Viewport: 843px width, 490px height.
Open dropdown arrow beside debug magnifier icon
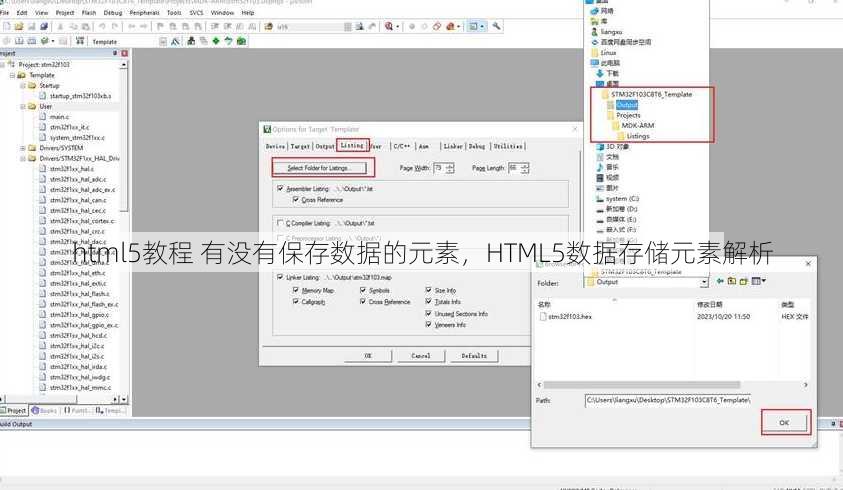click(x=397, y=26)
